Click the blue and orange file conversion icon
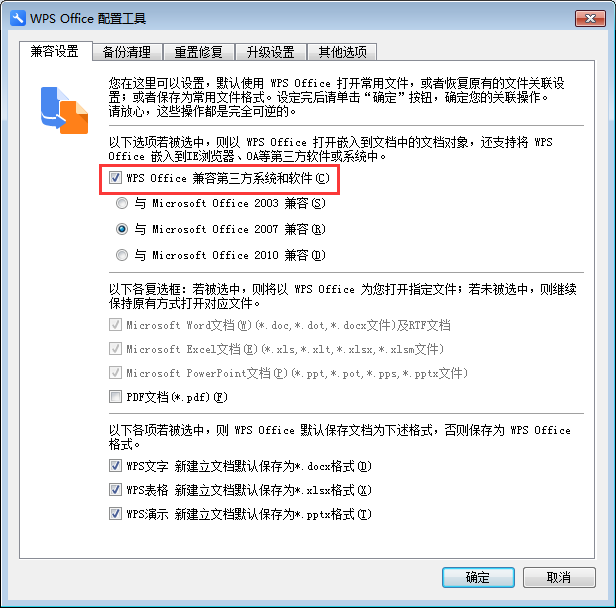 coord(64,110)
